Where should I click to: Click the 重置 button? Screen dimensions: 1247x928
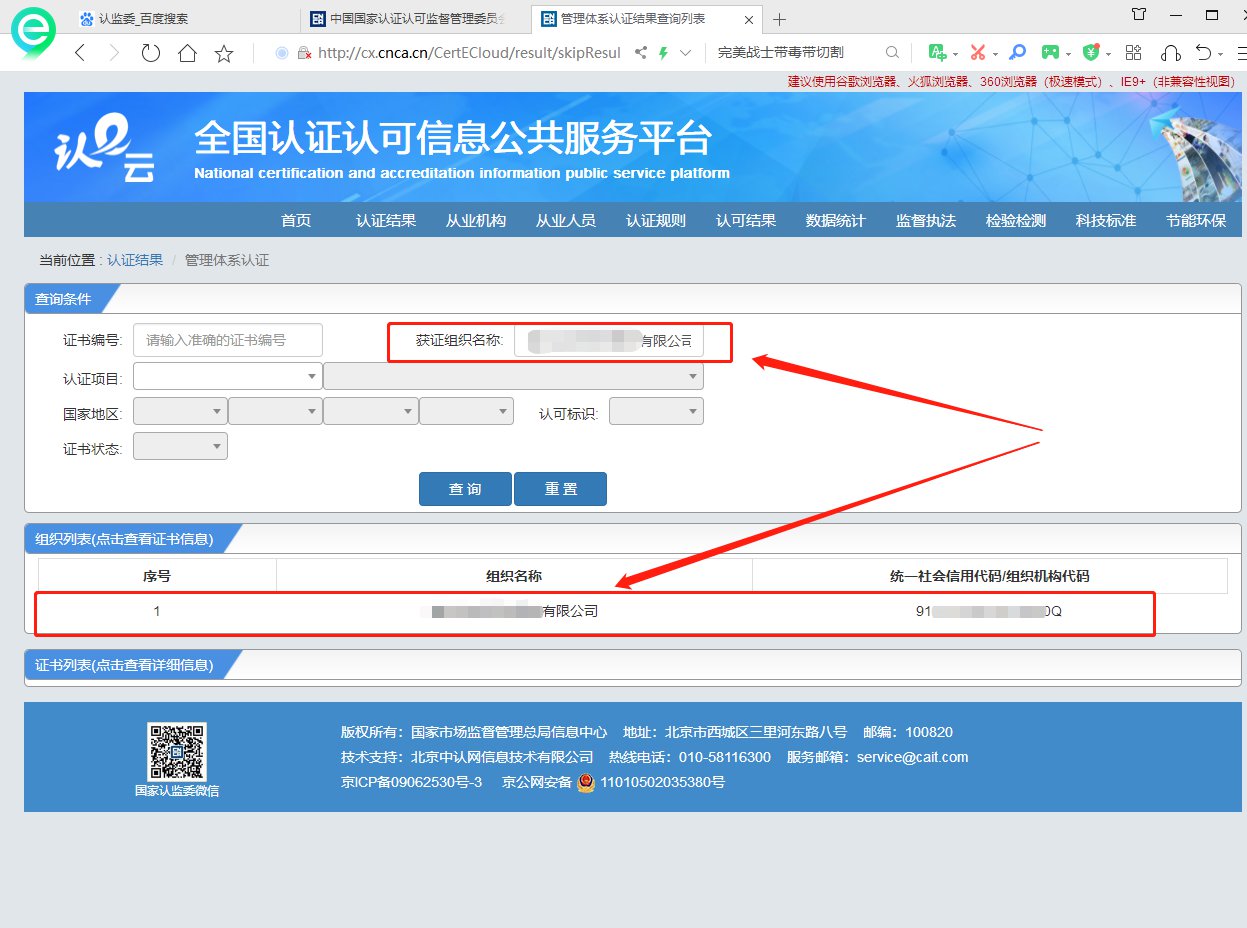pyautogui.click(x=560, y=489)
